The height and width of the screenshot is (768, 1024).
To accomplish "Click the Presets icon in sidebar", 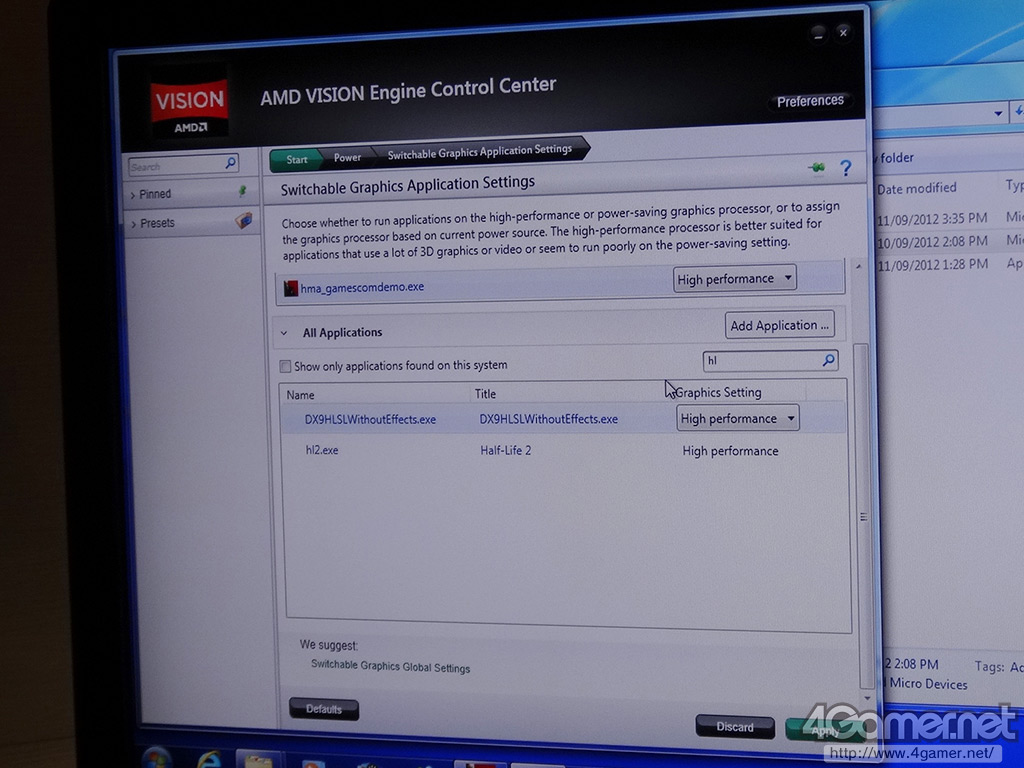I will click(244, 220).
